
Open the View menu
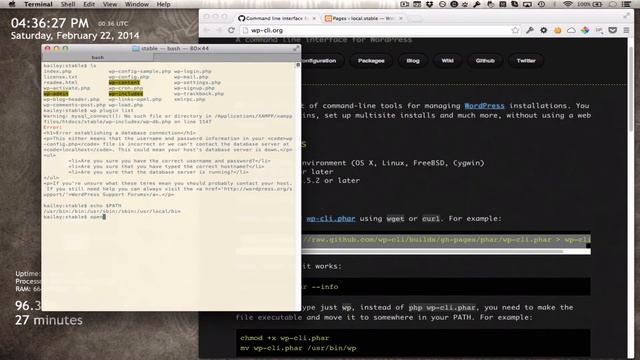coord(110,4)
